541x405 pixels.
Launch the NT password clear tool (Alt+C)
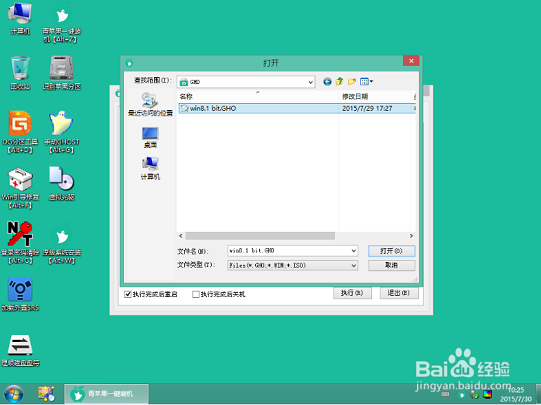pos(20,243)
